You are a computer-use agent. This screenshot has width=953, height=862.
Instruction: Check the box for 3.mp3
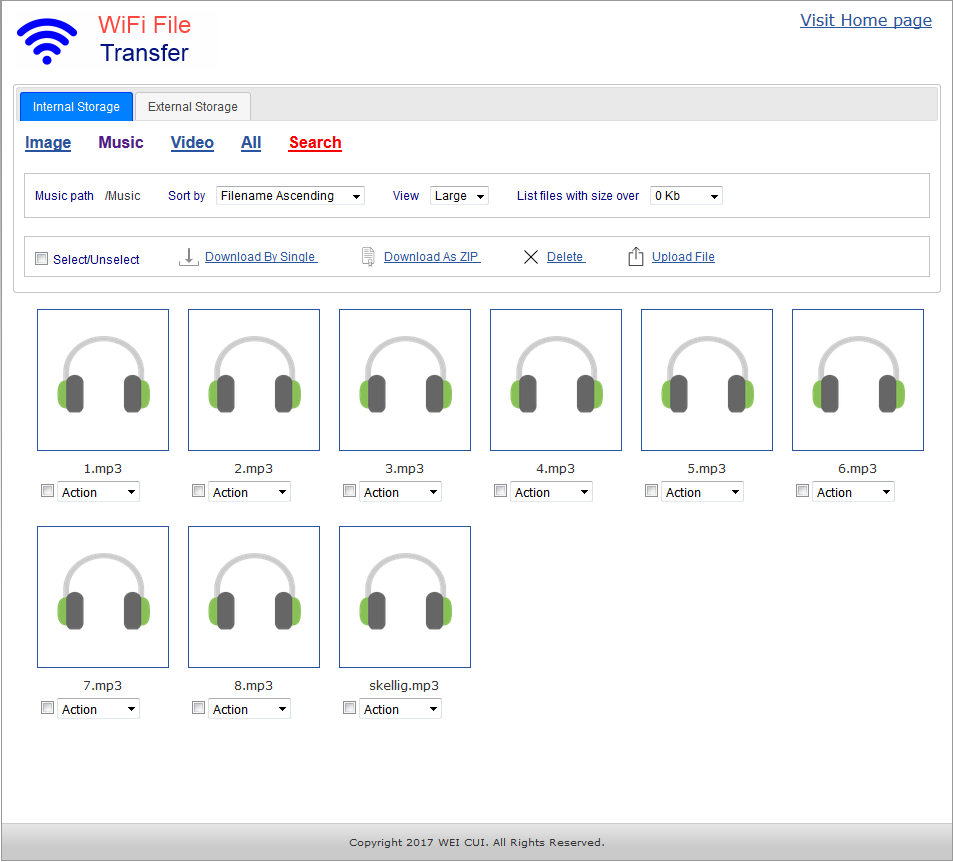[349, 491]
